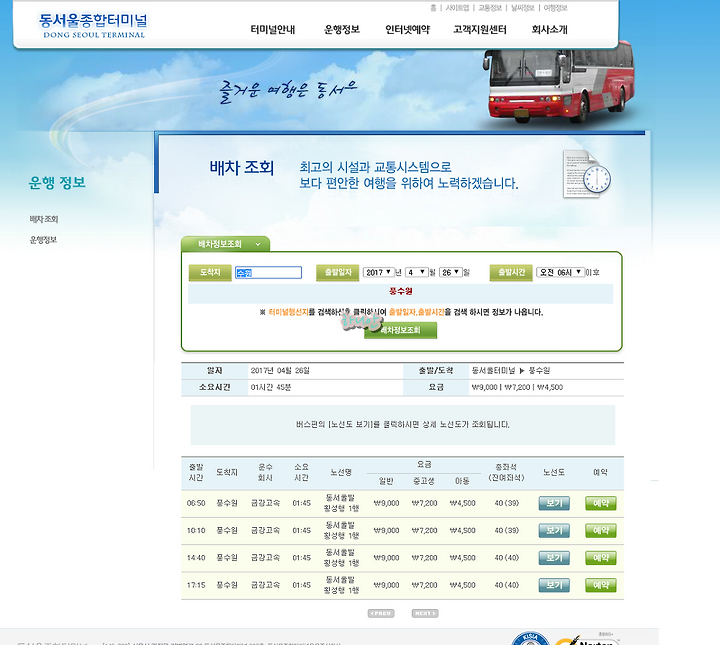Click the 노선도 column header
The image size is (720, 645).
554,472
